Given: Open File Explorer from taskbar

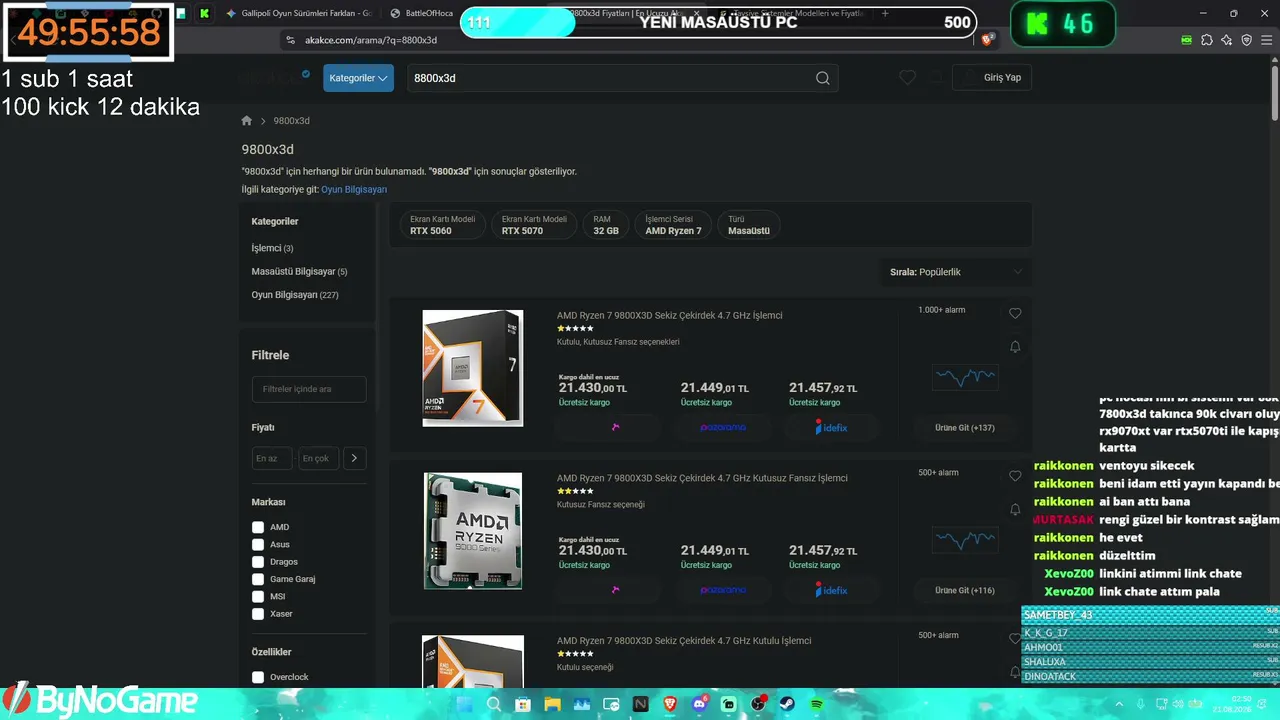Looking at the screenshot, I should (x=552, y=704).
